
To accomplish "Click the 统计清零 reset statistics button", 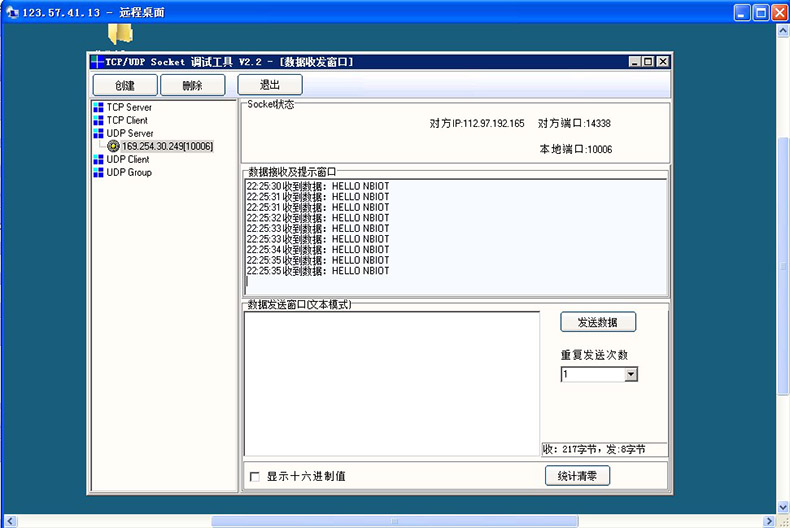I will pos(577,476).
